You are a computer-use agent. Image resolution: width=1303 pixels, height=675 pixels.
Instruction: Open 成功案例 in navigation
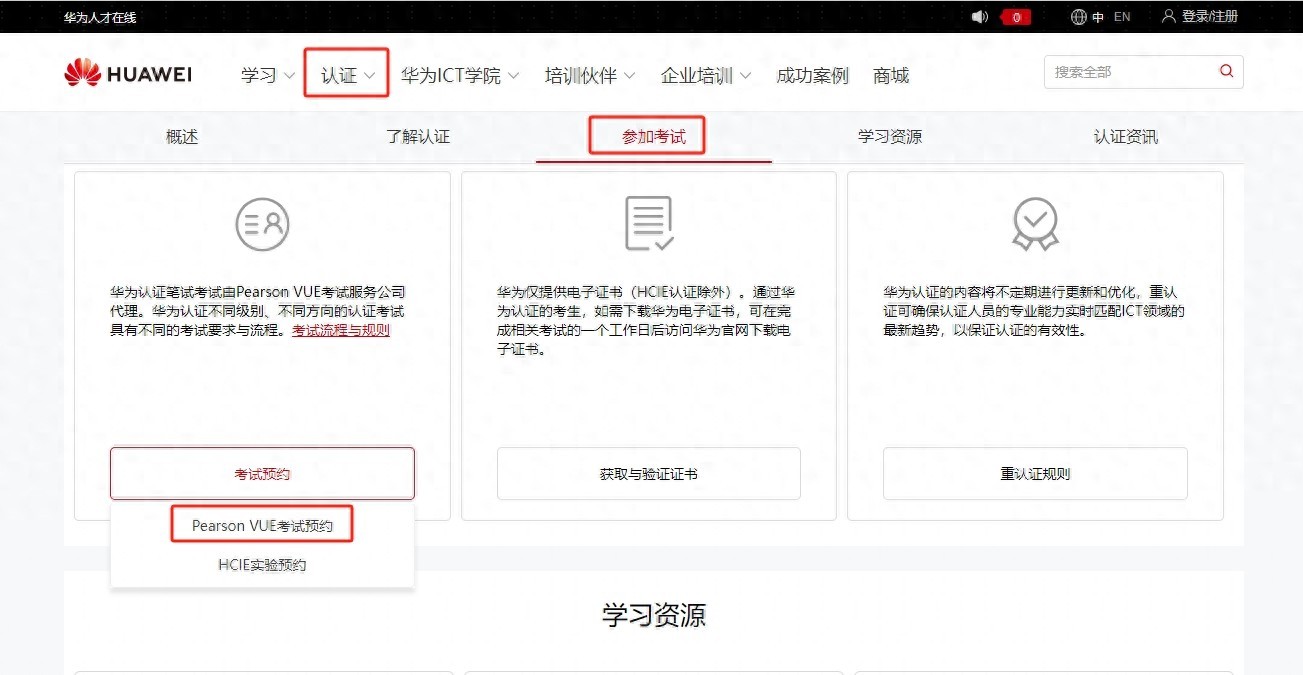click(x=812, y=75)
